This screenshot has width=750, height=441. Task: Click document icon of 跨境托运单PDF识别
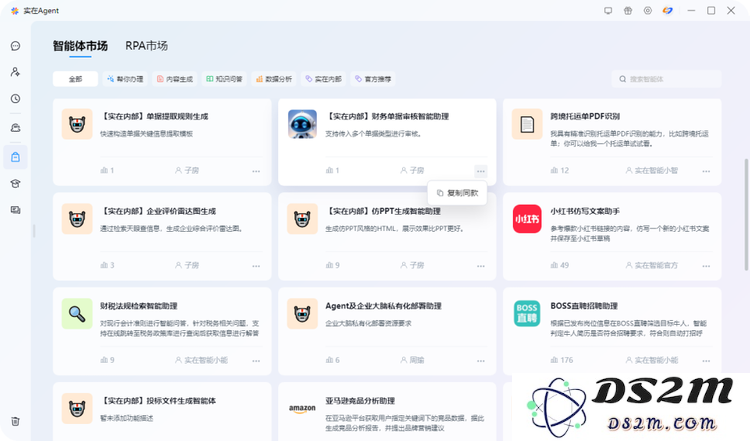[527, 124]
